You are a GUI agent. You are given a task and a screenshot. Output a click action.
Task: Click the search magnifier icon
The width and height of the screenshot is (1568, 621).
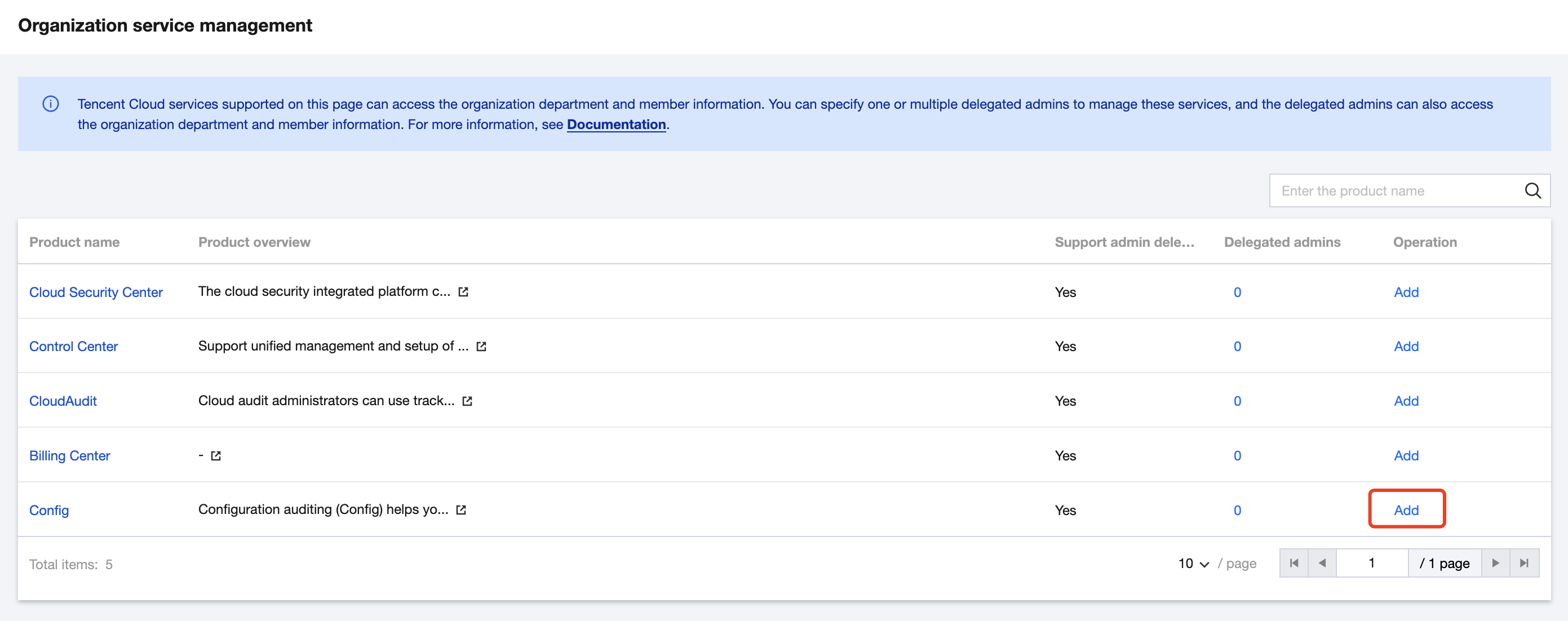point(1532,190)
